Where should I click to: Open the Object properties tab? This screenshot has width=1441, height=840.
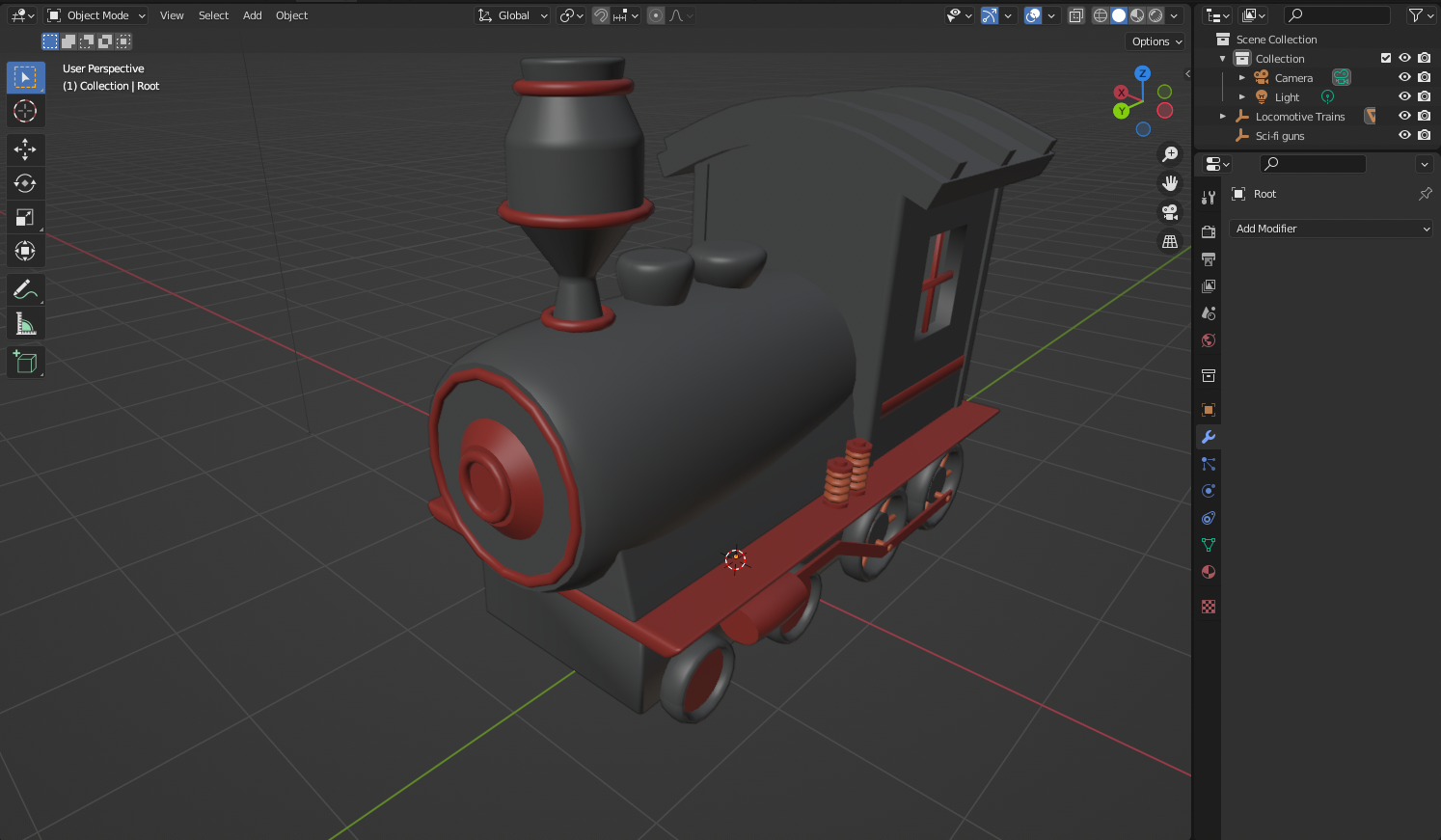coord(1209,410)
